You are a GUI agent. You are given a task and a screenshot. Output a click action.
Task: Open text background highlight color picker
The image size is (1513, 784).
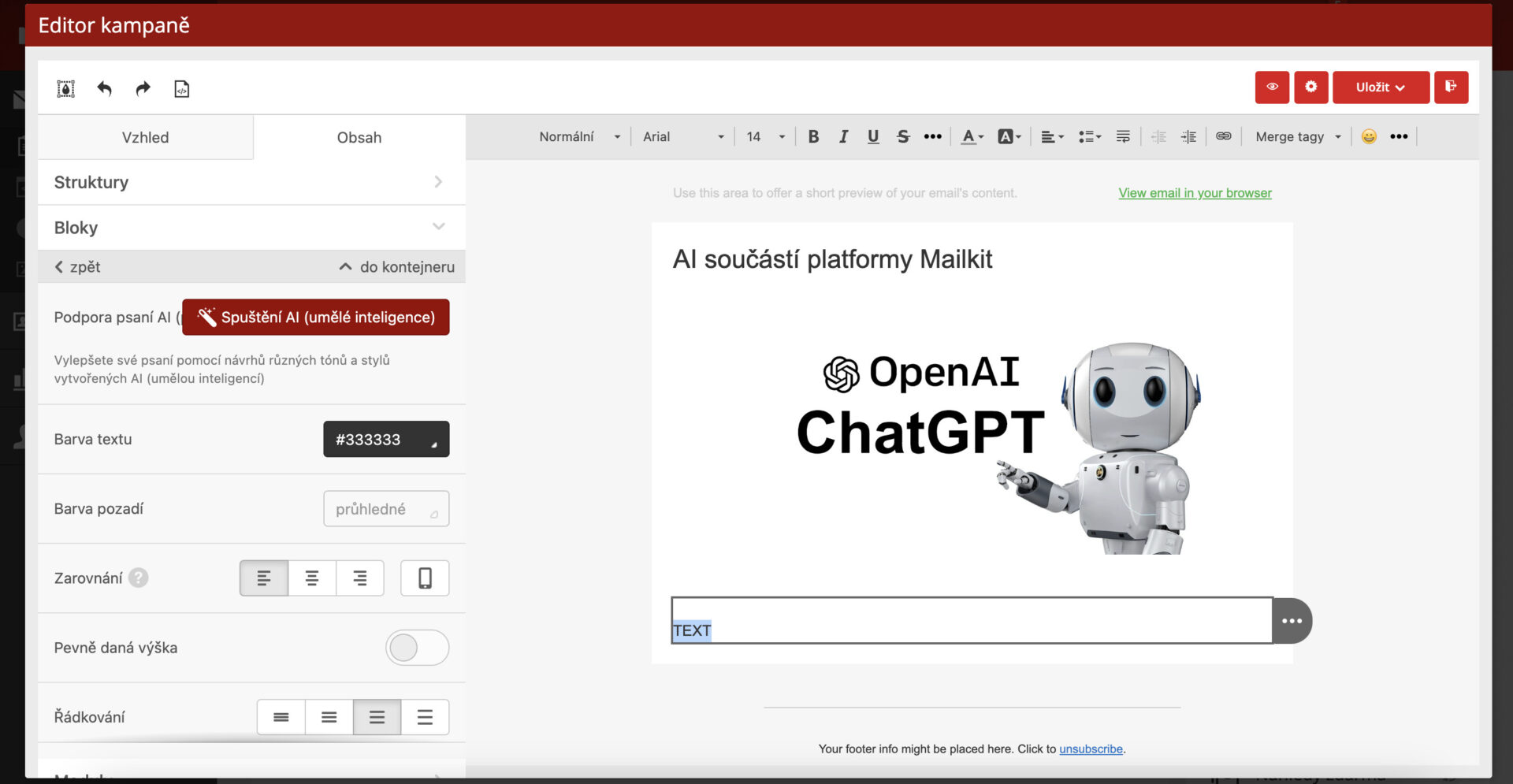1009,137
